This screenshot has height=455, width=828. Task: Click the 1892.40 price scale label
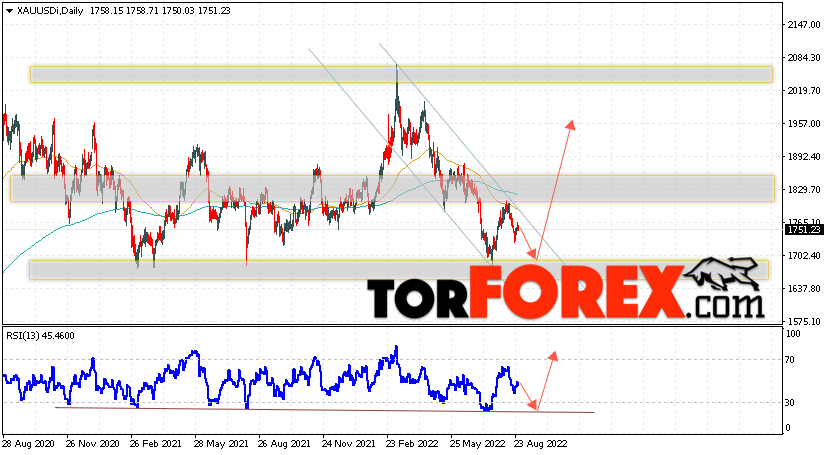(805, 157)
